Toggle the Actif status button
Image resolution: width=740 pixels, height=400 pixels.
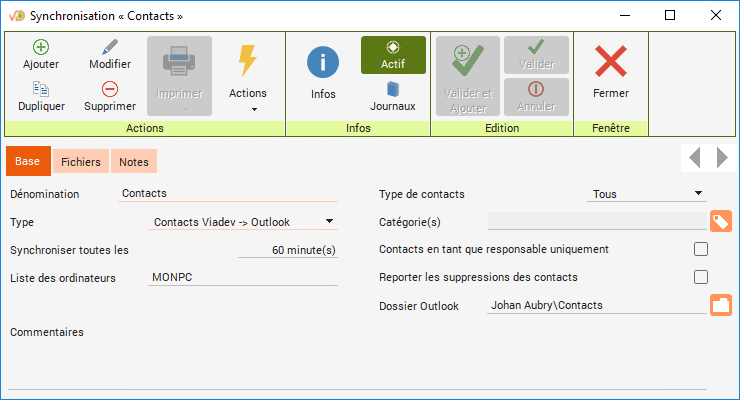393,55
